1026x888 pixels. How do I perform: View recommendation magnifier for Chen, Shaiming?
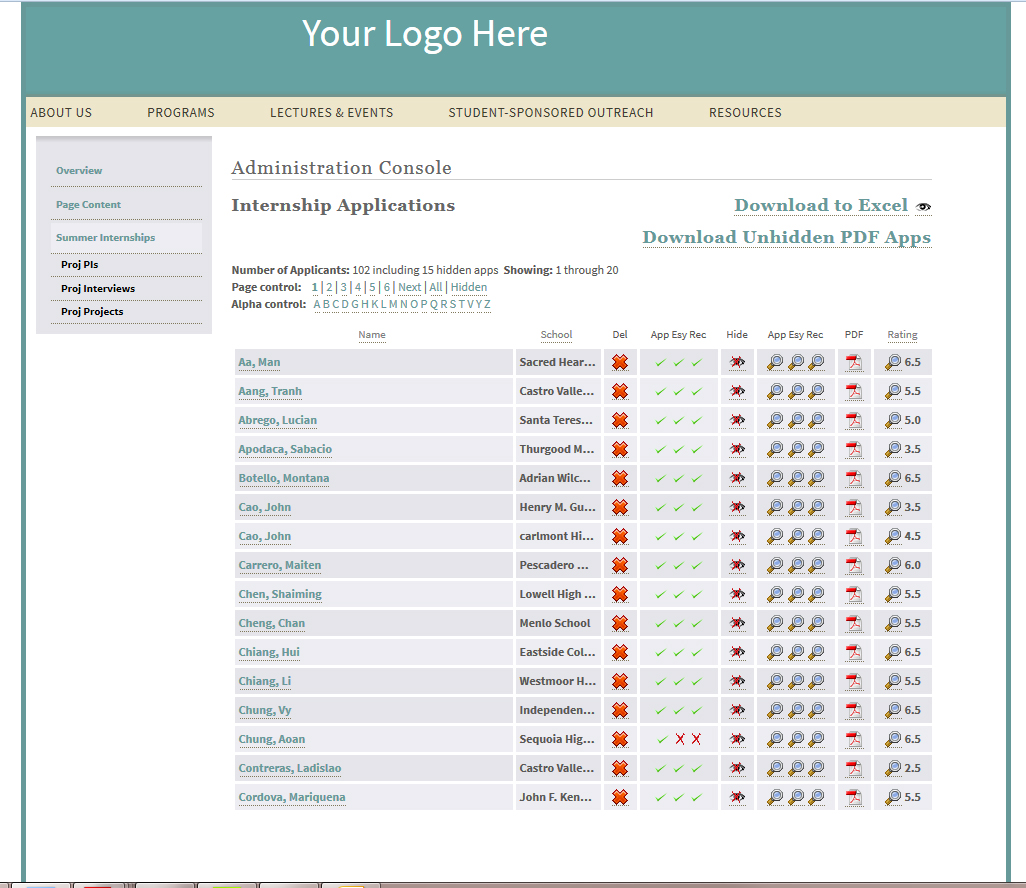pyautogui.click(x=817, y=595)
